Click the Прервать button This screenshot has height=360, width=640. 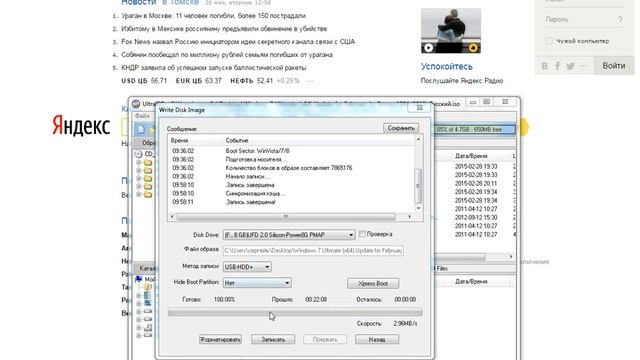[x=325, y=340]
